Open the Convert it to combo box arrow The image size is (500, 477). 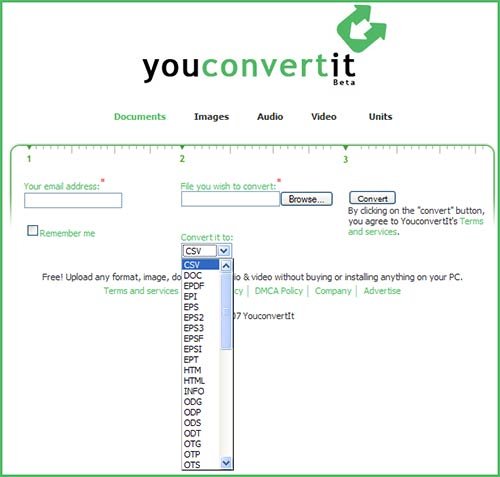[x=224, y=251]
